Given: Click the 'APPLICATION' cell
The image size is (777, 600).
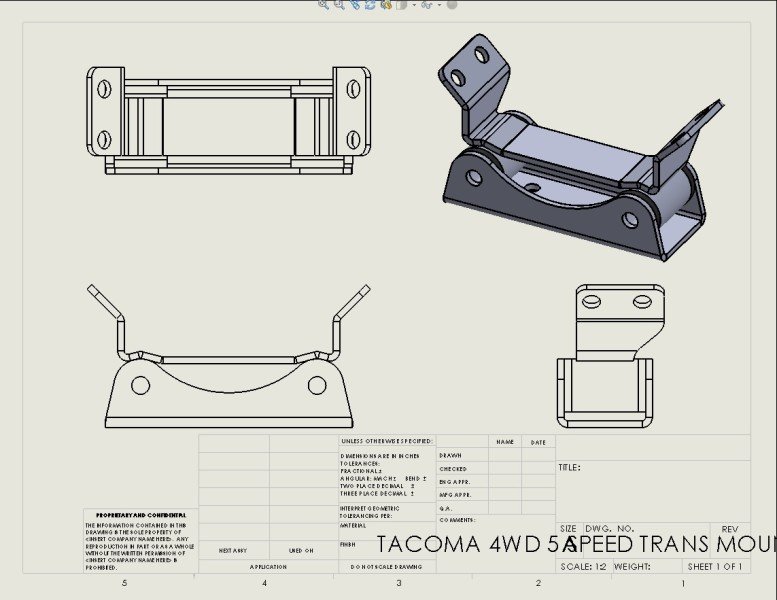Looking at the screenshot, I should [x=268, y=566].
